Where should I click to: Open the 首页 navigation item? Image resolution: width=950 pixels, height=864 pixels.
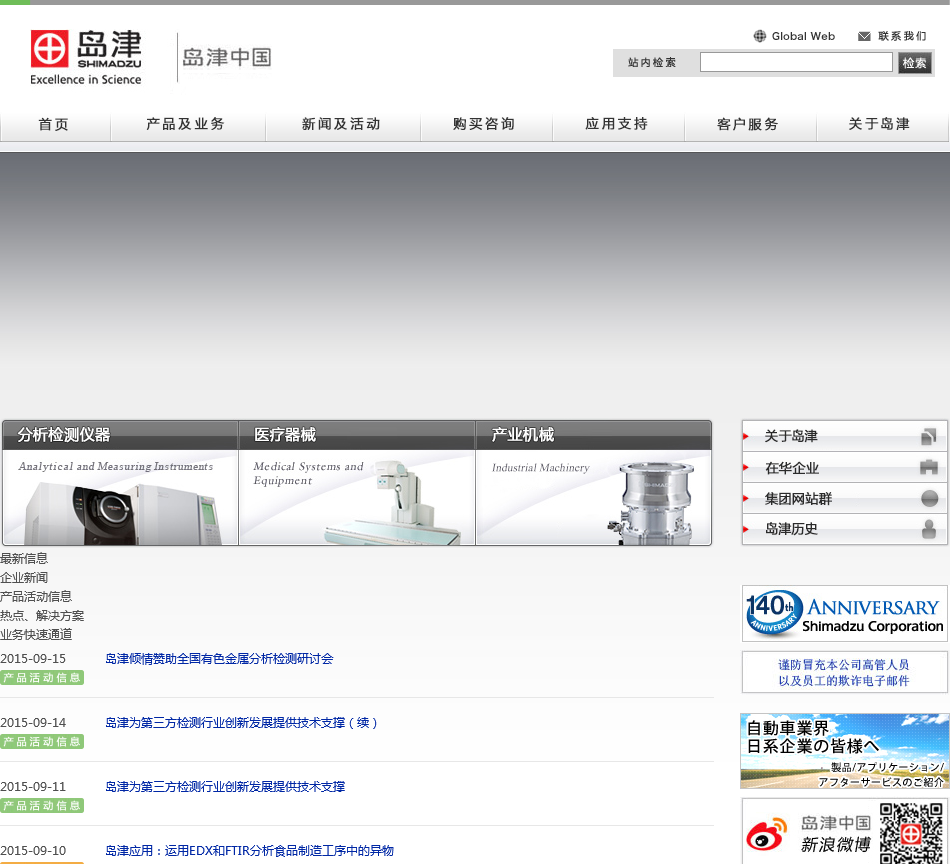pos(55,125)
